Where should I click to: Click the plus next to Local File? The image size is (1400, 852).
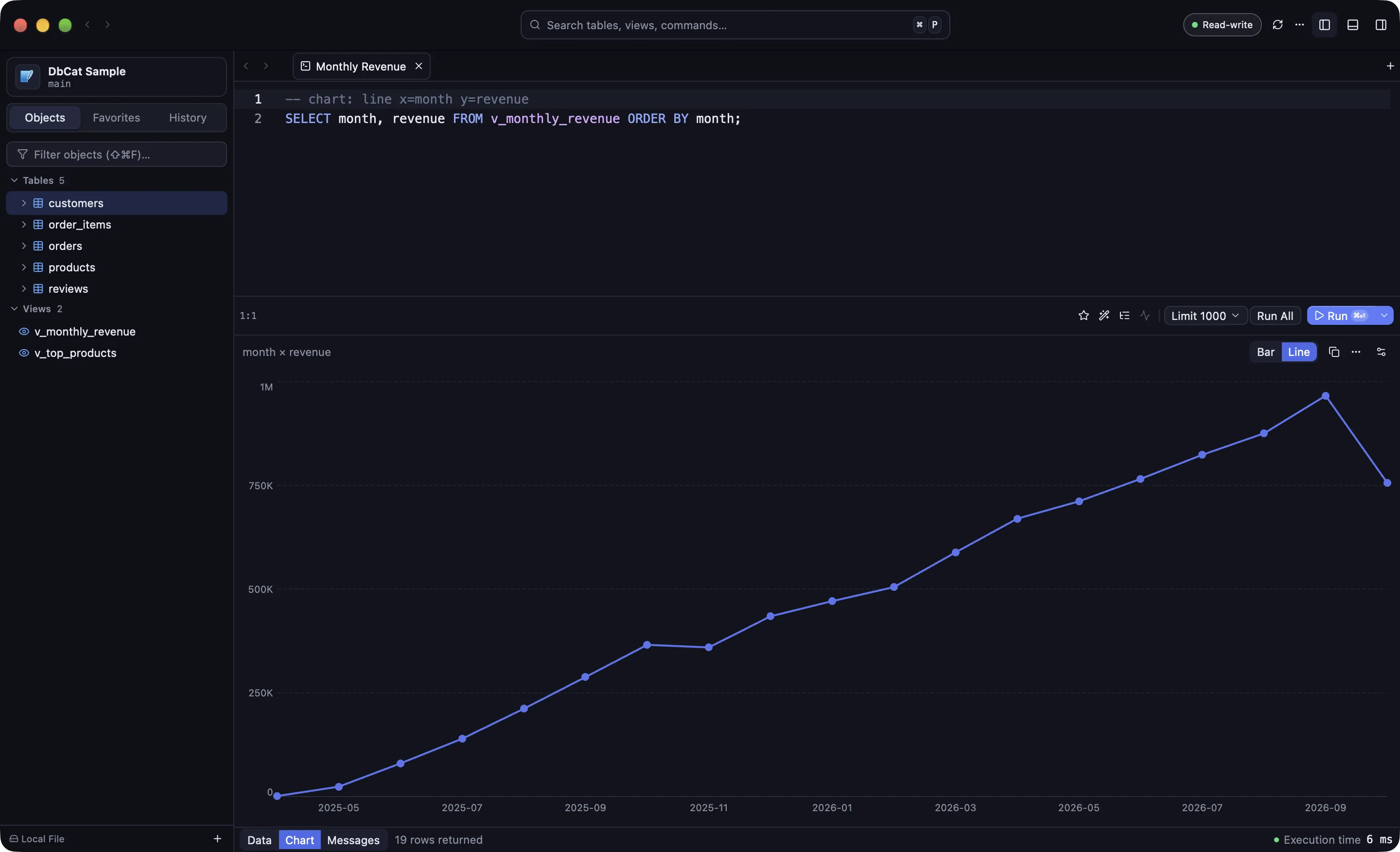(217, 838)
